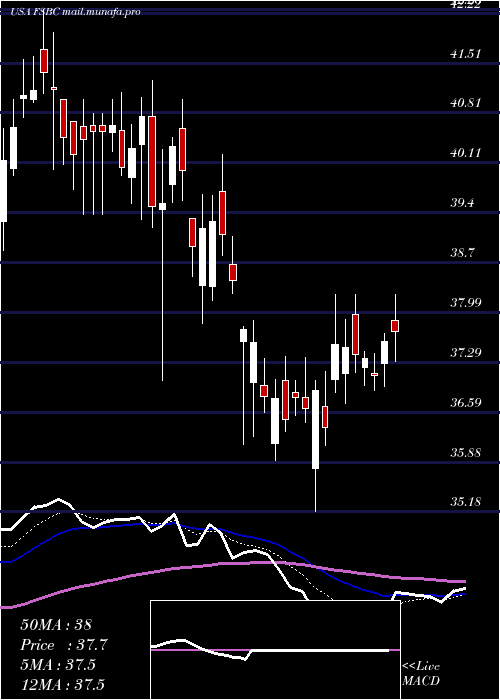Click the long white candle bottoming near 35.18
Image resolution: width=500 pixels, height=700 pixels.
click(316, 429)
